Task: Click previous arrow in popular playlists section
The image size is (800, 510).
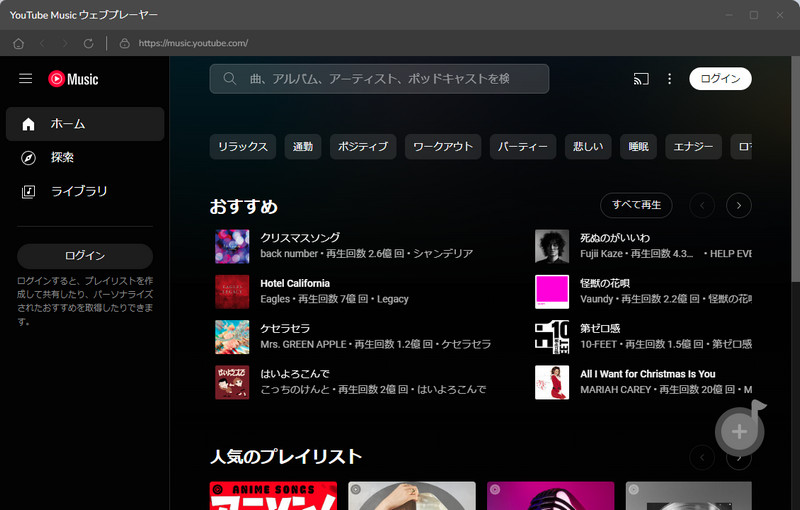Action: click(x=702, y=457)
